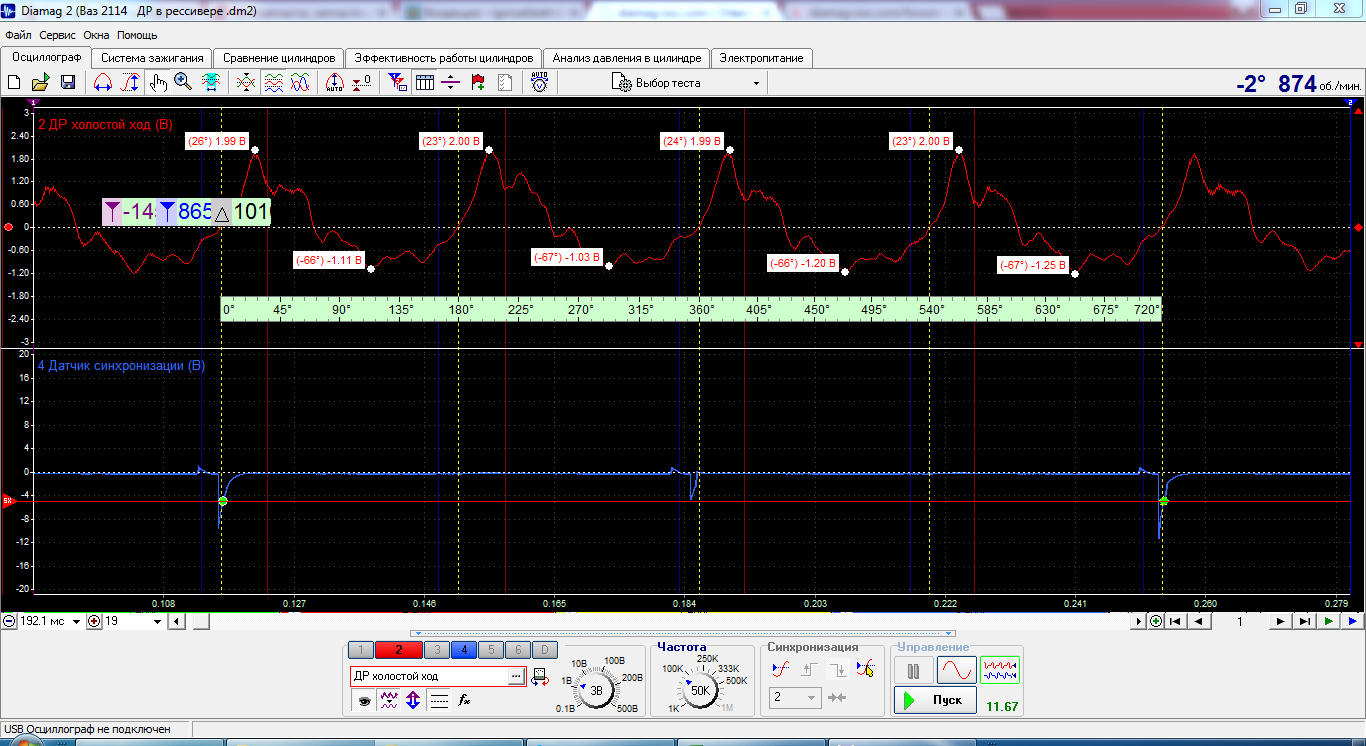Open the Анализ давления в цилиндре tab
Viewport: 1366px width, 746px height.
click(628, 58)
